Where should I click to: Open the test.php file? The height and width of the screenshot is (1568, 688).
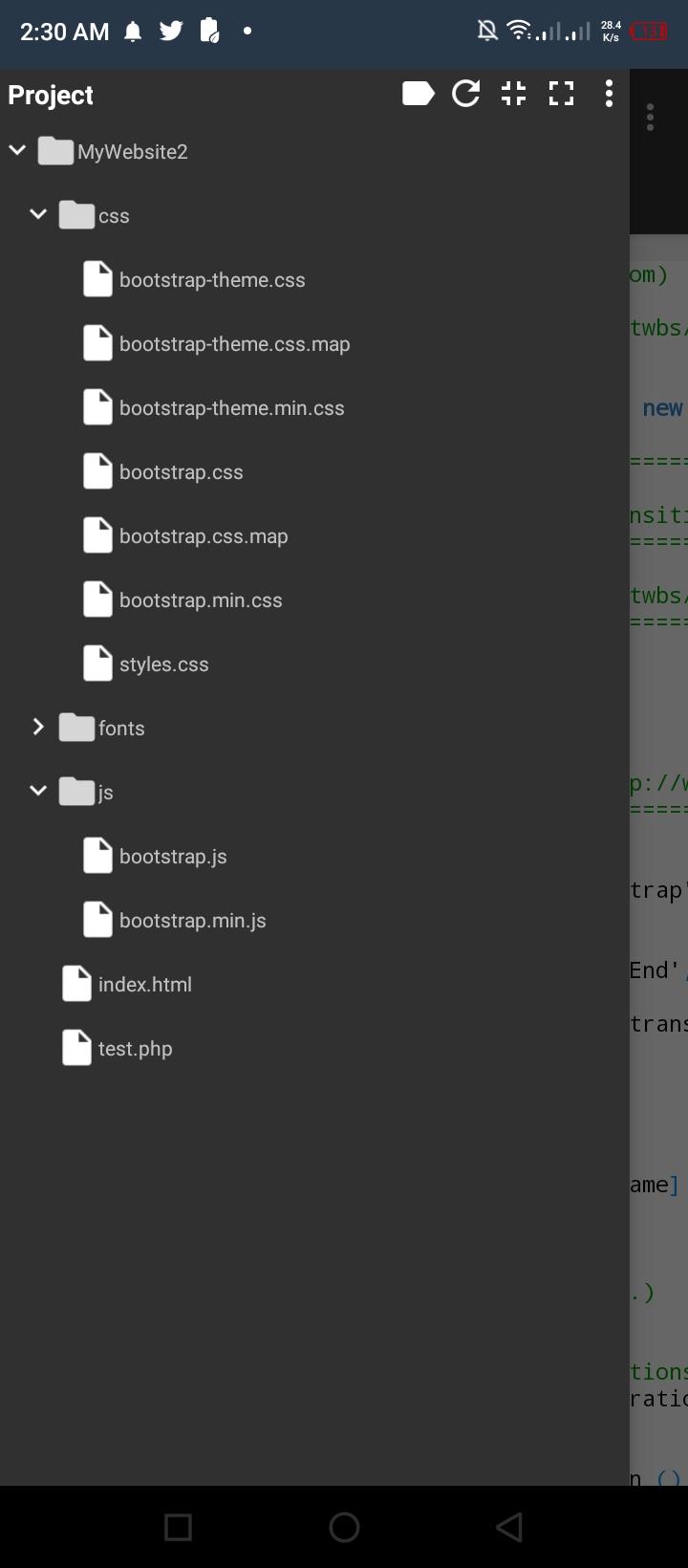(135, 1049)
